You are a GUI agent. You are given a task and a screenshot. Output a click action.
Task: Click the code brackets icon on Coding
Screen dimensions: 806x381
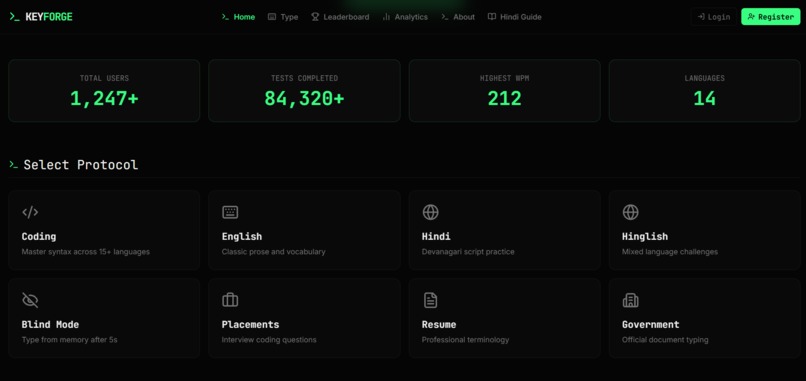tap(30, 212)
